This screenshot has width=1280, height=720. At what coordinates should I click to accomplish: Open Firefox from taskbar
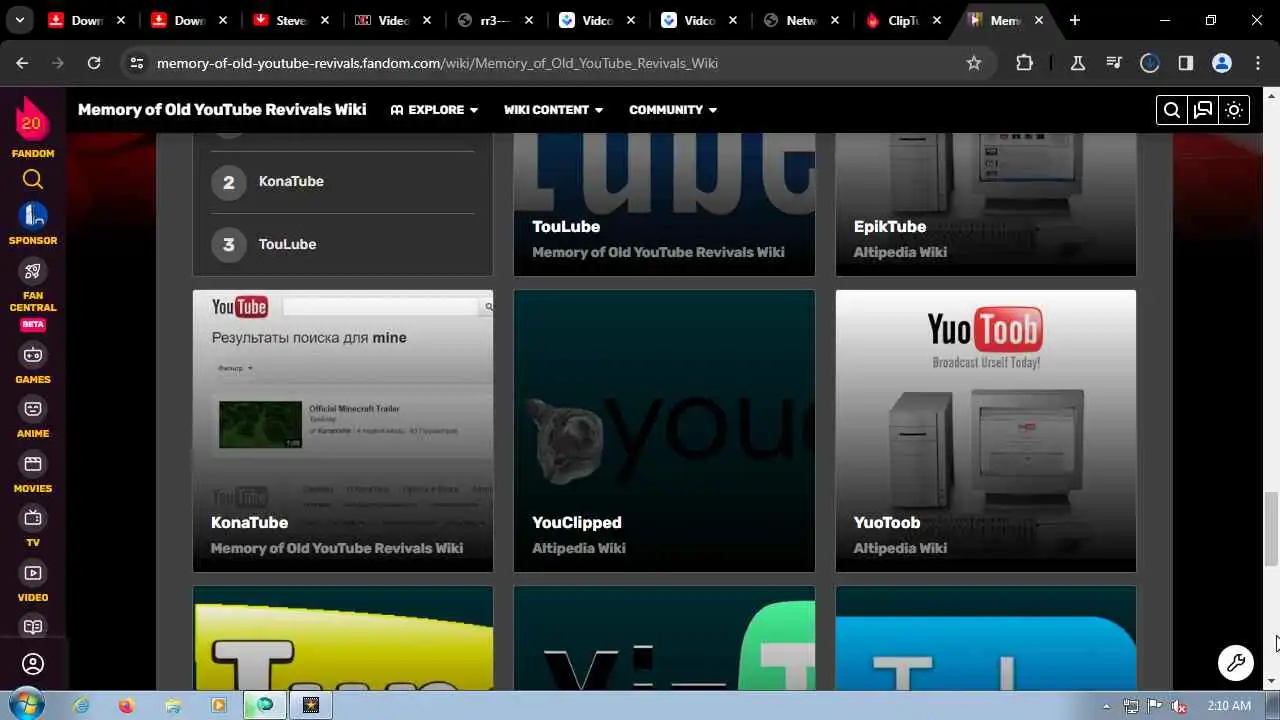[126, 705]
